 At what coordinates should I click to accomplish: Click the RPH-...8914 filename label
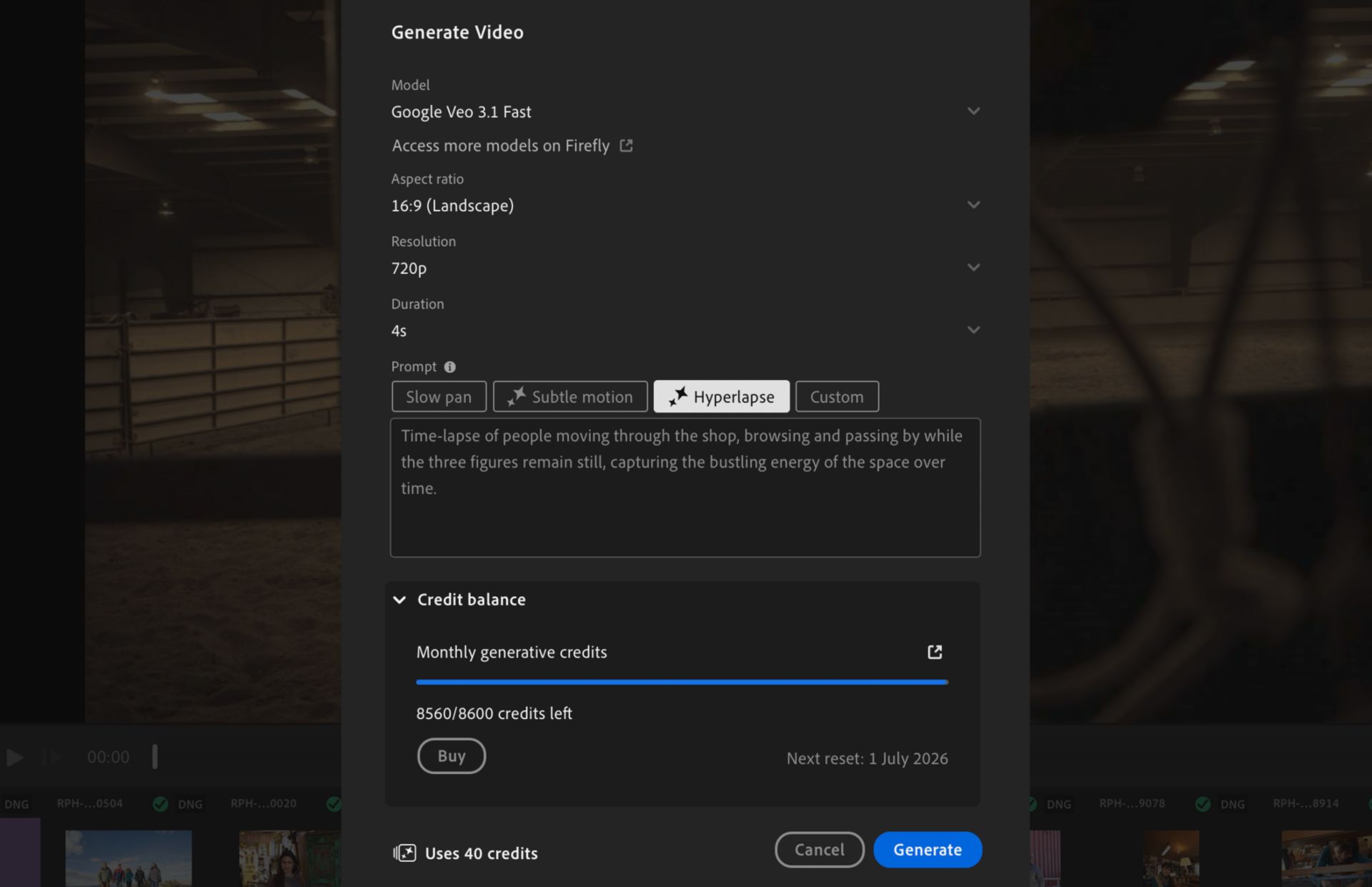click(x=1306, y=803)
